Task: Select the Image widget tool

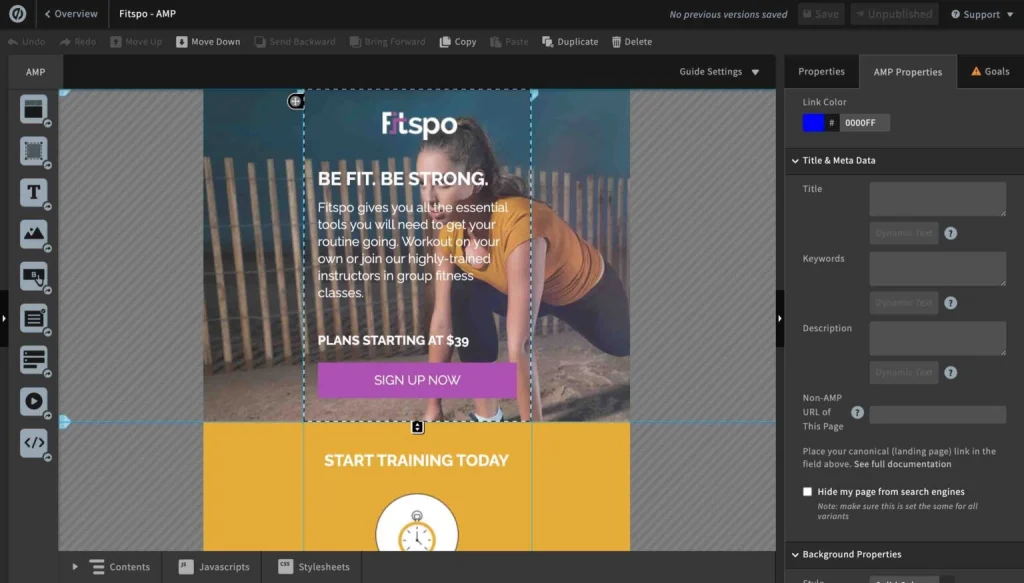Action: click(x=33, y=235)
